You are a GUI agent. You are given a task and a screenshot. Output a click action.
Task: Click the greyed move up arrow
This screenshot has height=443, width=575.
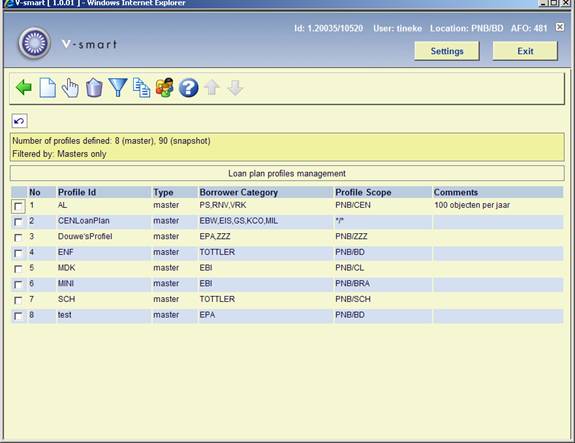point(212,88)
